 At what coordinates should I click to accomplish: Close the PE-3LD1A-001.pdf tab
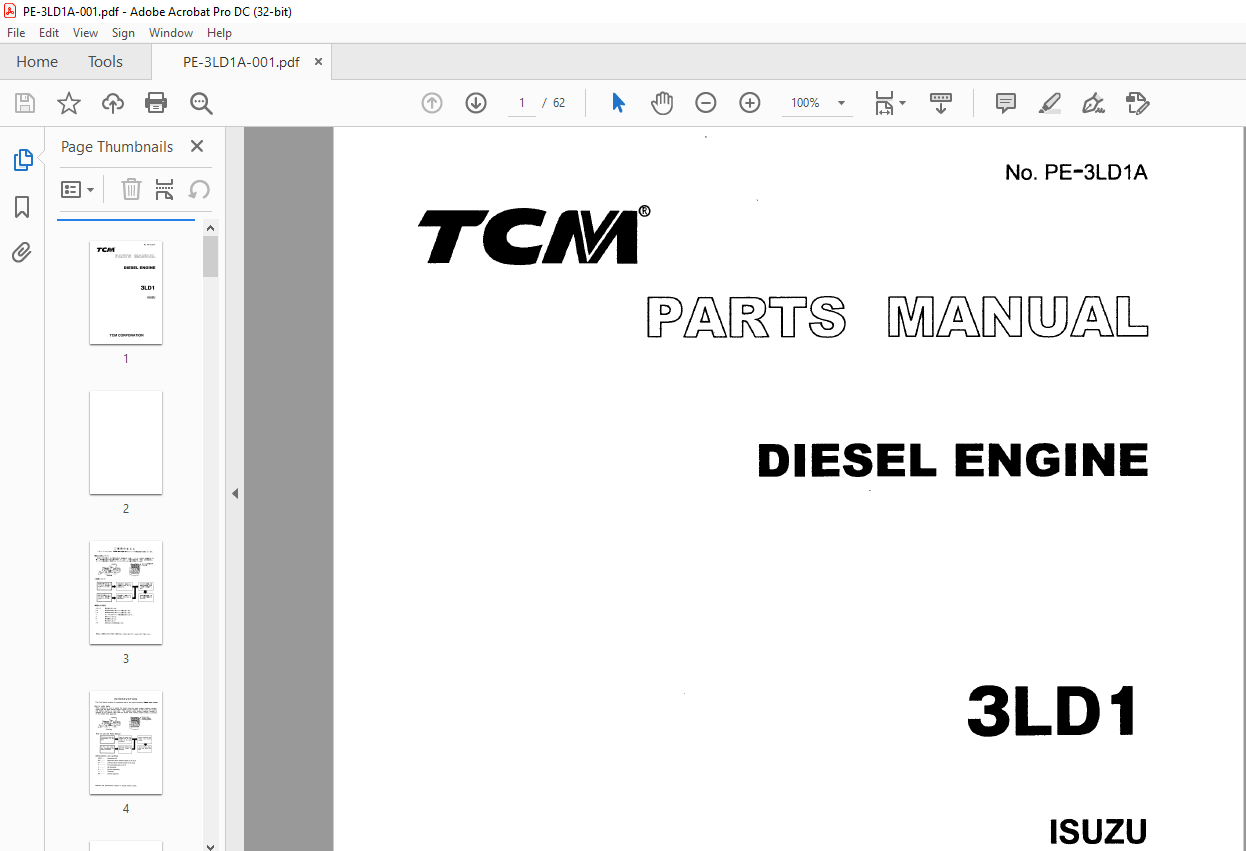coord(319,62)
